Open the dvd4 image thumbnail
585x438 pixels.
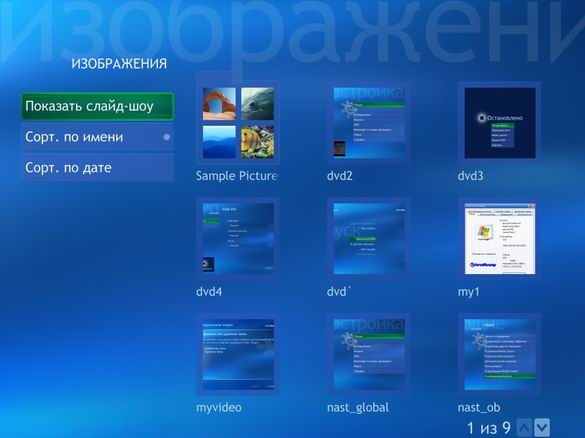pyautogui.click(x=238, y=238)
